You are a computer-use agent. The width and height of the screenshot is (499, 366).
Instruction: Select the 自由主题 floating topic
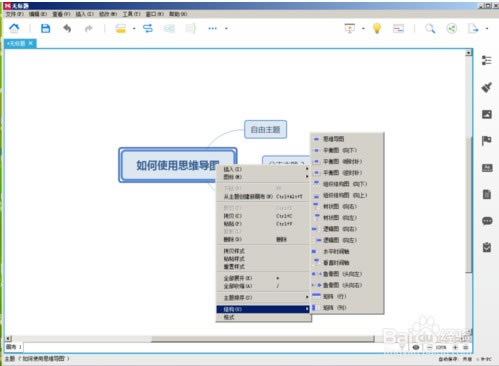click(265, 129)
